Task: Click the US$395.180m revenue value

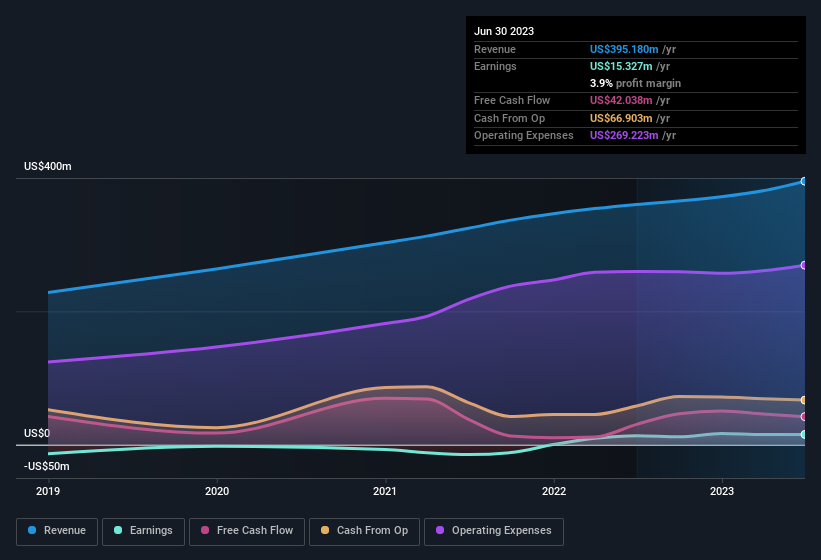Action: point(624,49)
